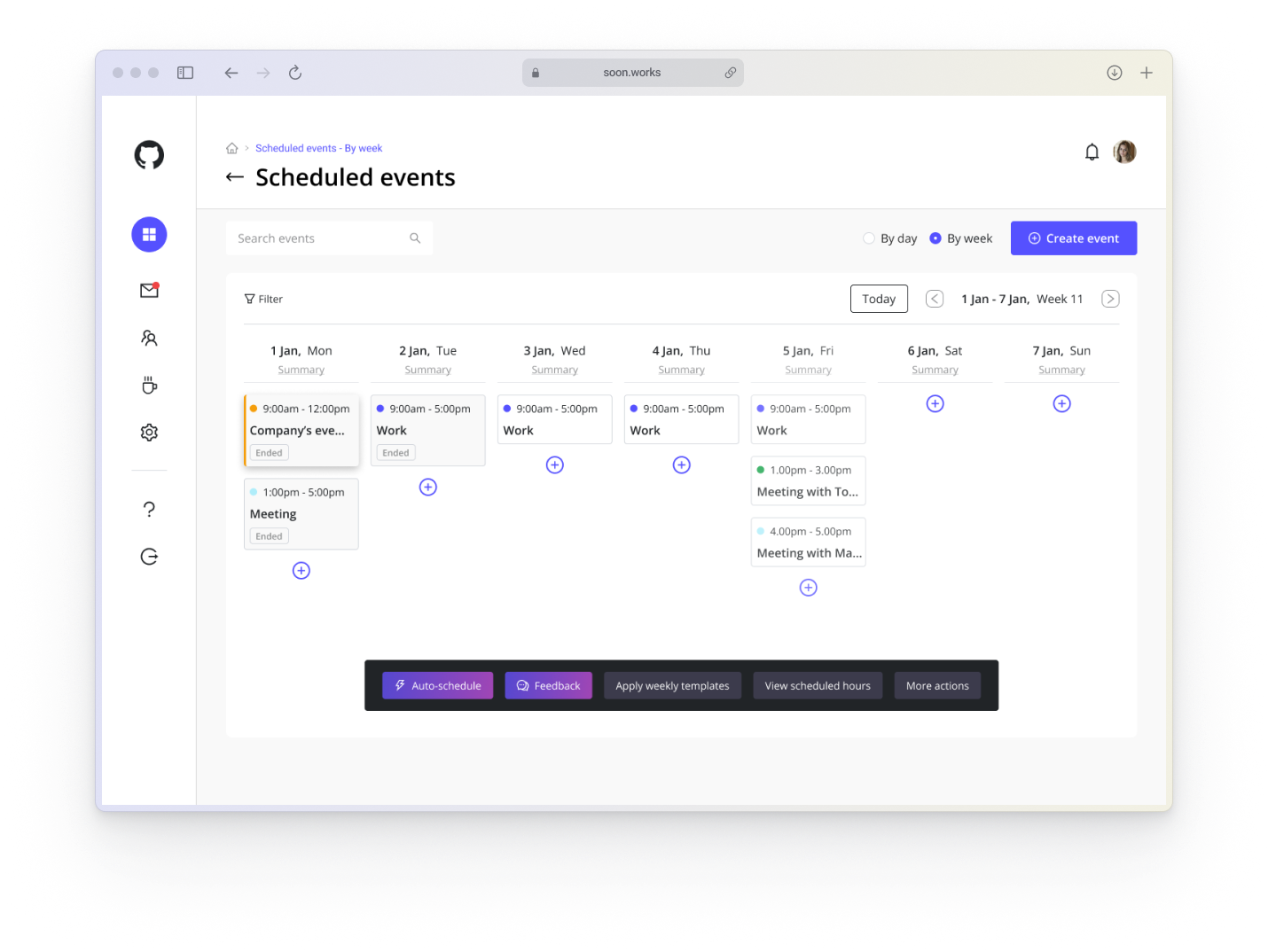Screen dimensions: 1268x952
Task: Click the help question mark icon
Action: pos(149,510)
